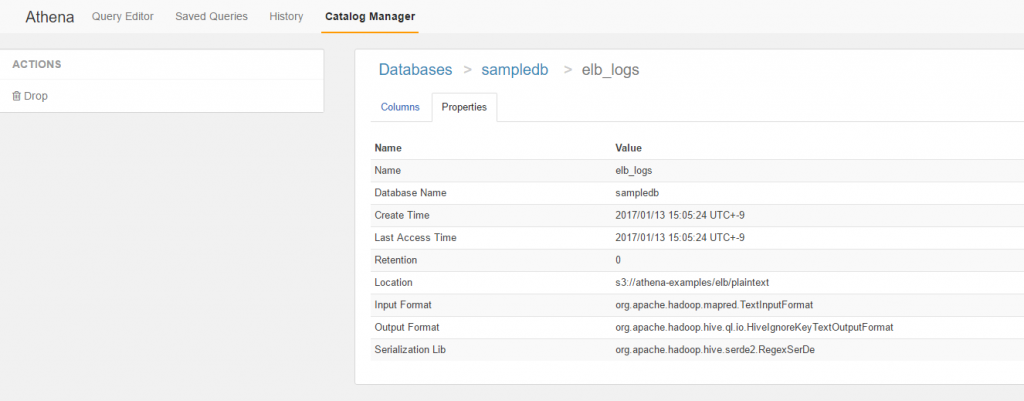Click the RegexSerDe serialization lib value
Image resolution: width=1024 pixels, height=401 pixels.
715,349
